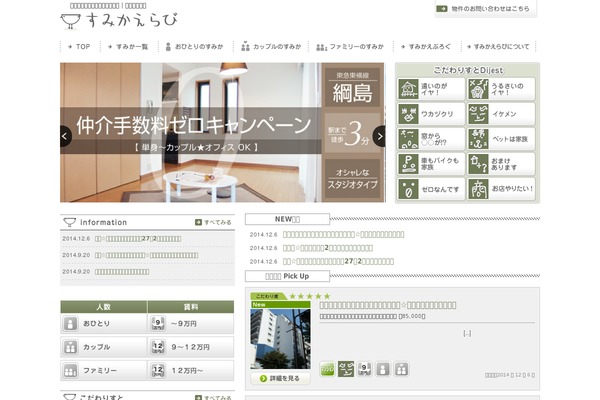The image size is (600, 400).
Task: Click the Pick Up building photo thumbnail
Action: 280,335
